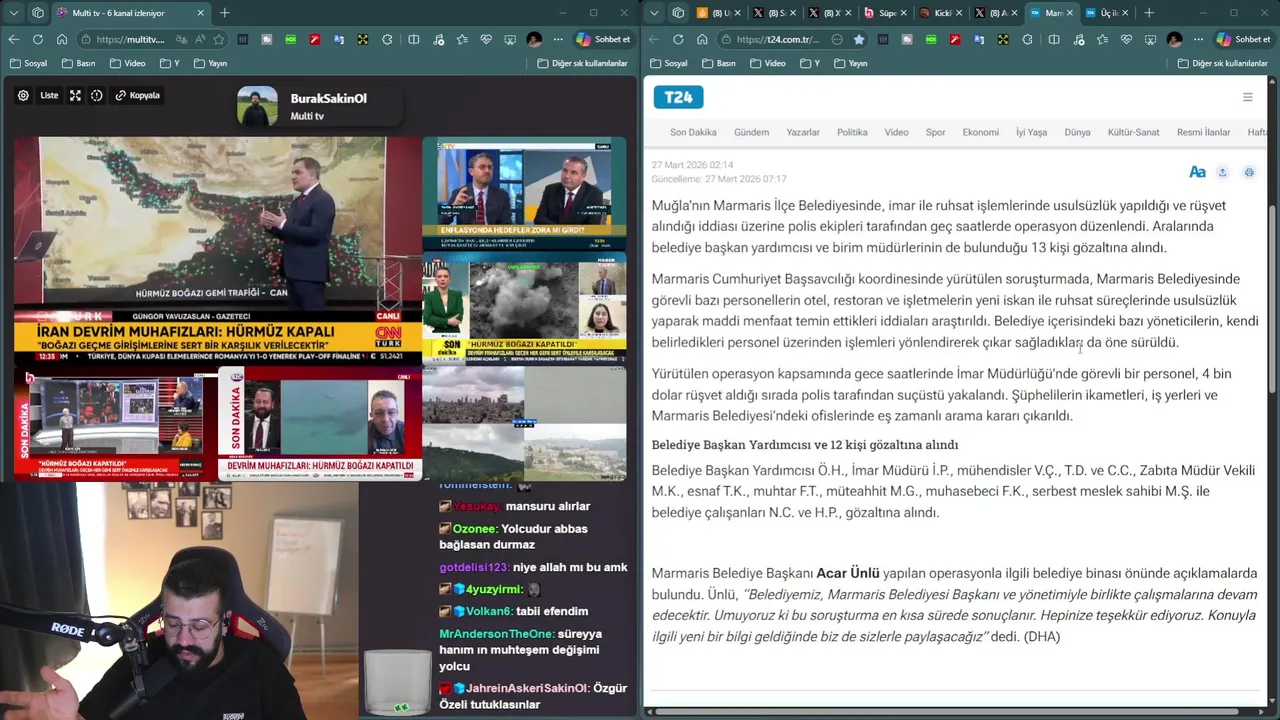Open Gündem section on T24
The height and width of the screenshot is (720, 1280).
752,132
